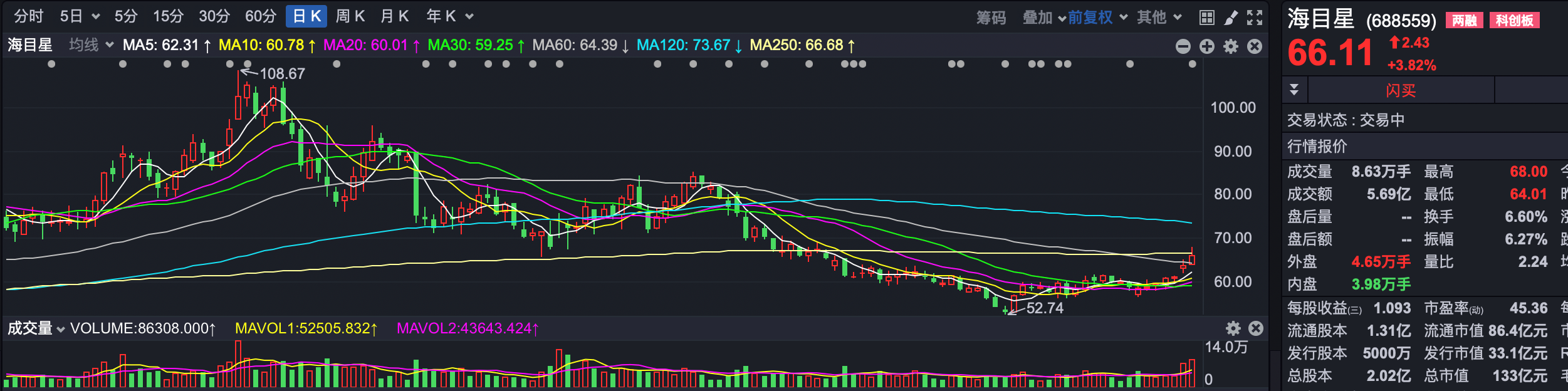The image size is (1568, 391).
Task: Close the volume indicator panel
Action: click(1255, 328)
